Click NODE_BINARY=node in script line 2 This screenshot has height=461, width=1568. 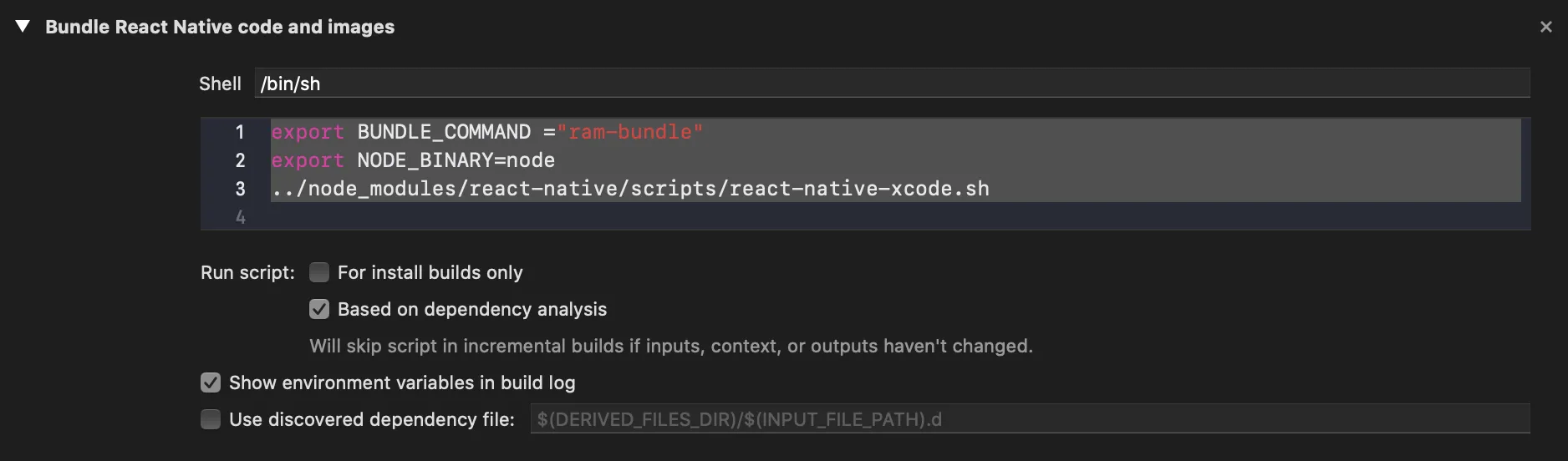(456, 160)
